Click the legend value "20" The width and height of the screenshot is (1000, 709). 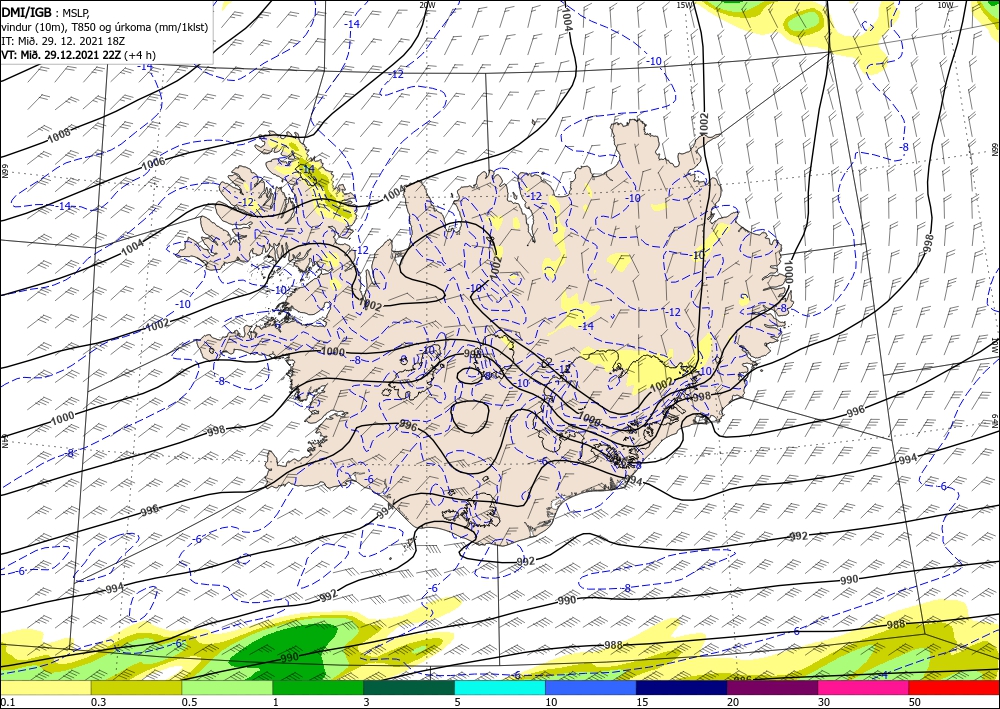[x=733, y=702]
